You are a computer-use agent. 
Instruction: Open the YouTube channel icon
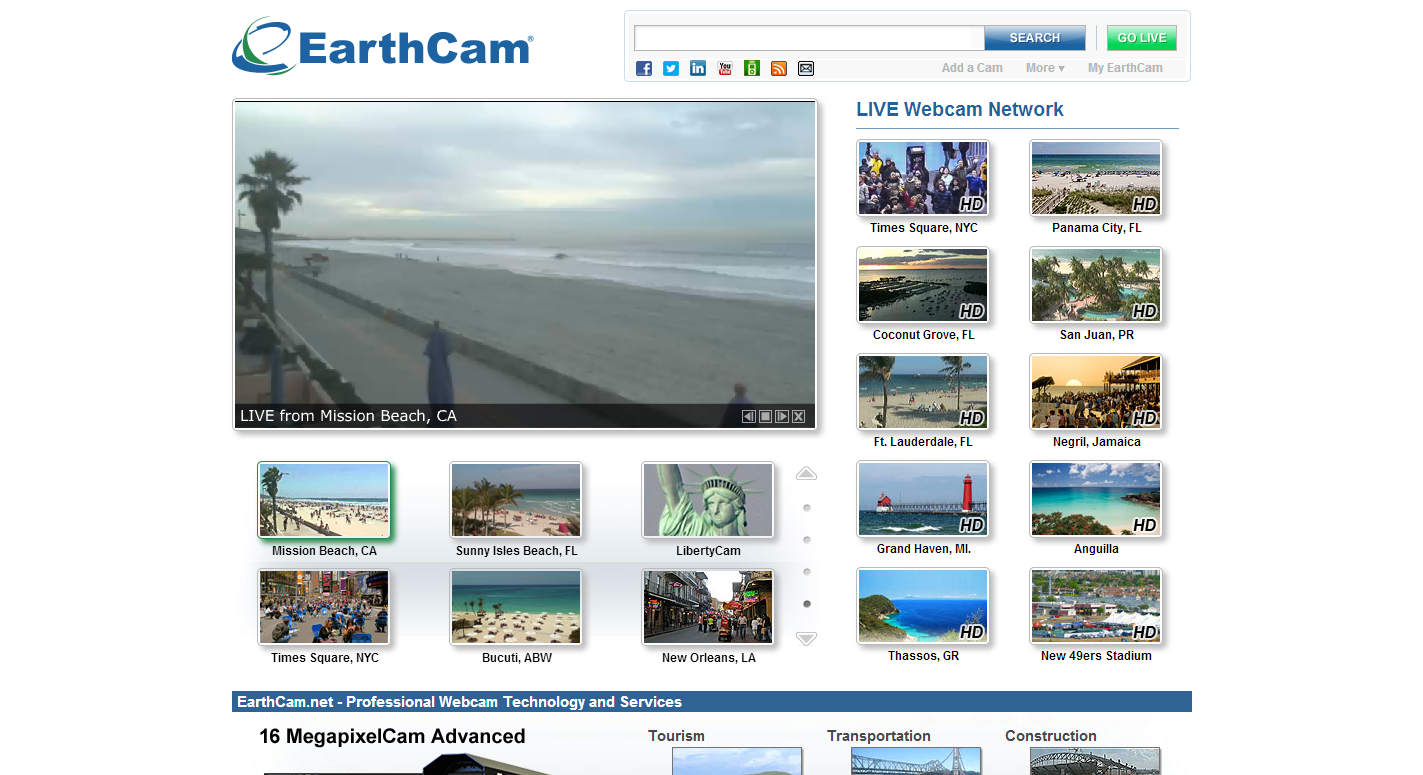(x=725, y=68)
